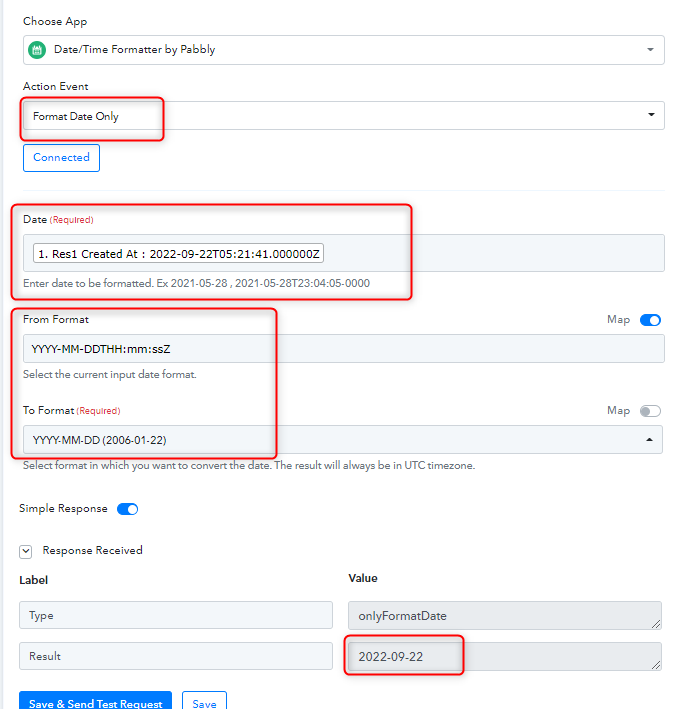The width and height of the screenshot is (680, 709).
Task: Click the green Date/Time Formatter app icon
Action: click(37, 50)
